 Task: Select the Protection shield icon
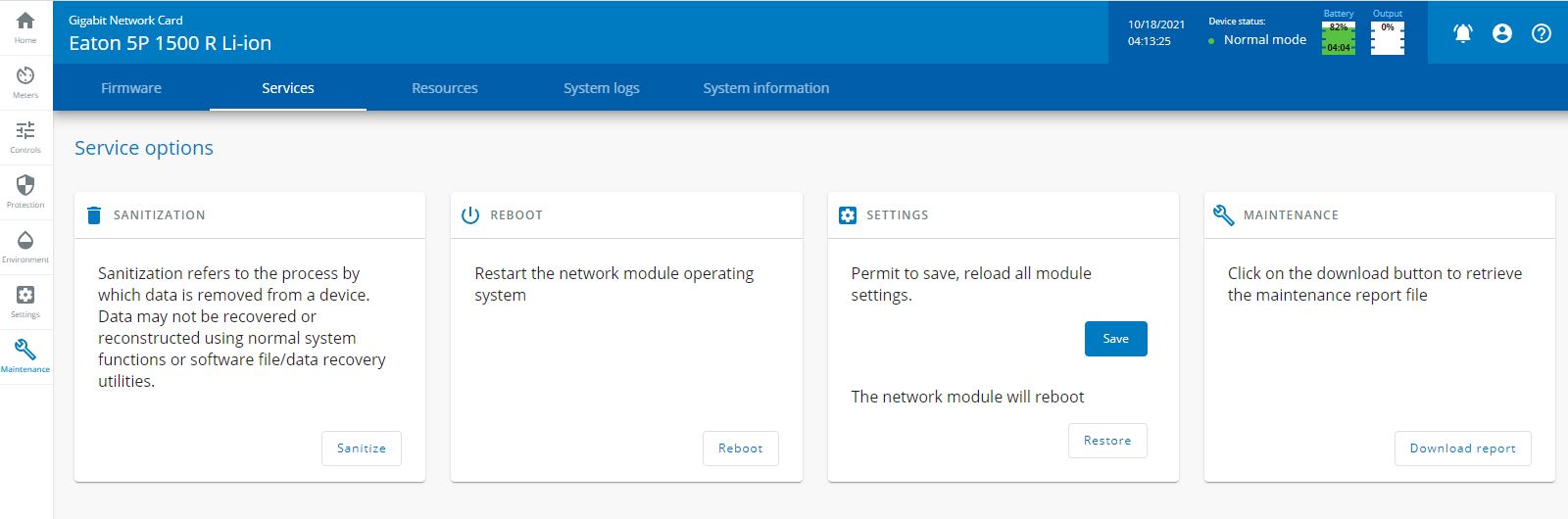[x=25, y=191]
